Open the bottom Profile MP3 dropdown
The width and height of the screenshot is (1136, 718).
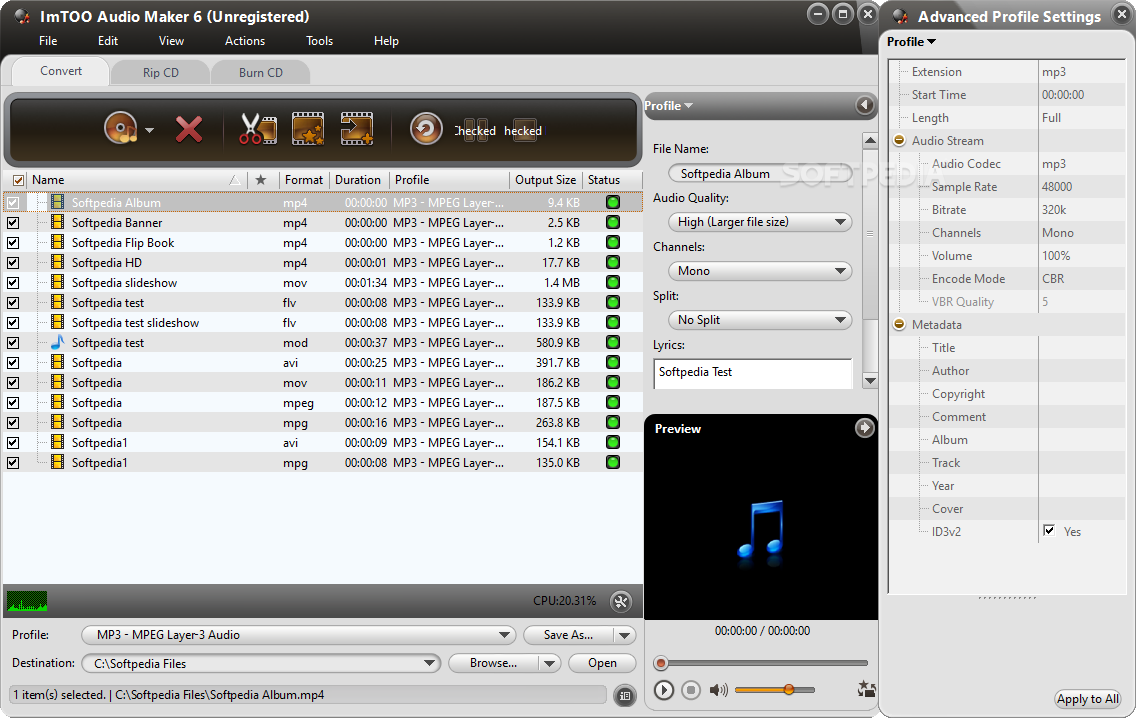(x=298, y=635)
